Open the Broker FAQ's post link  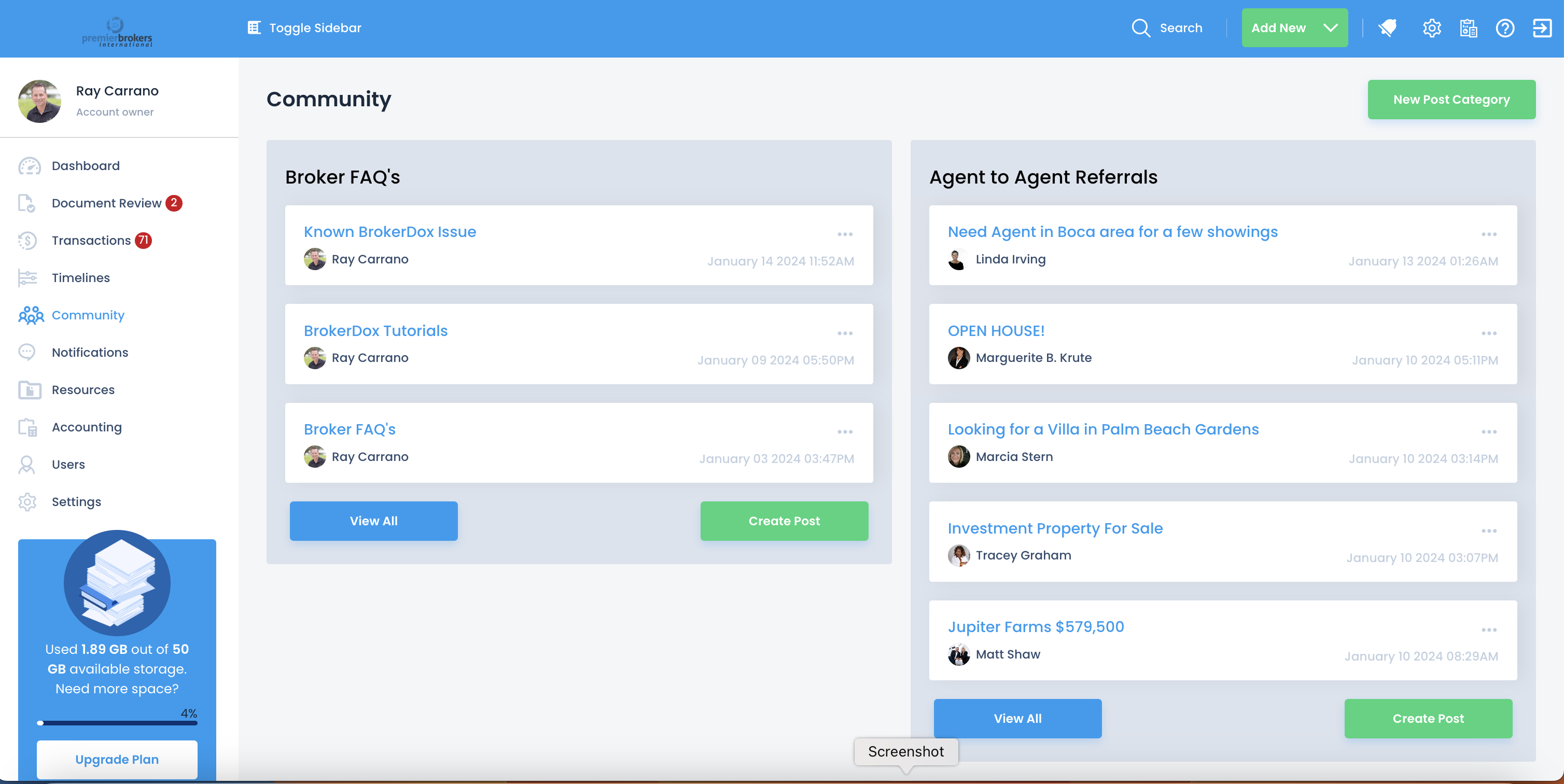350,429
